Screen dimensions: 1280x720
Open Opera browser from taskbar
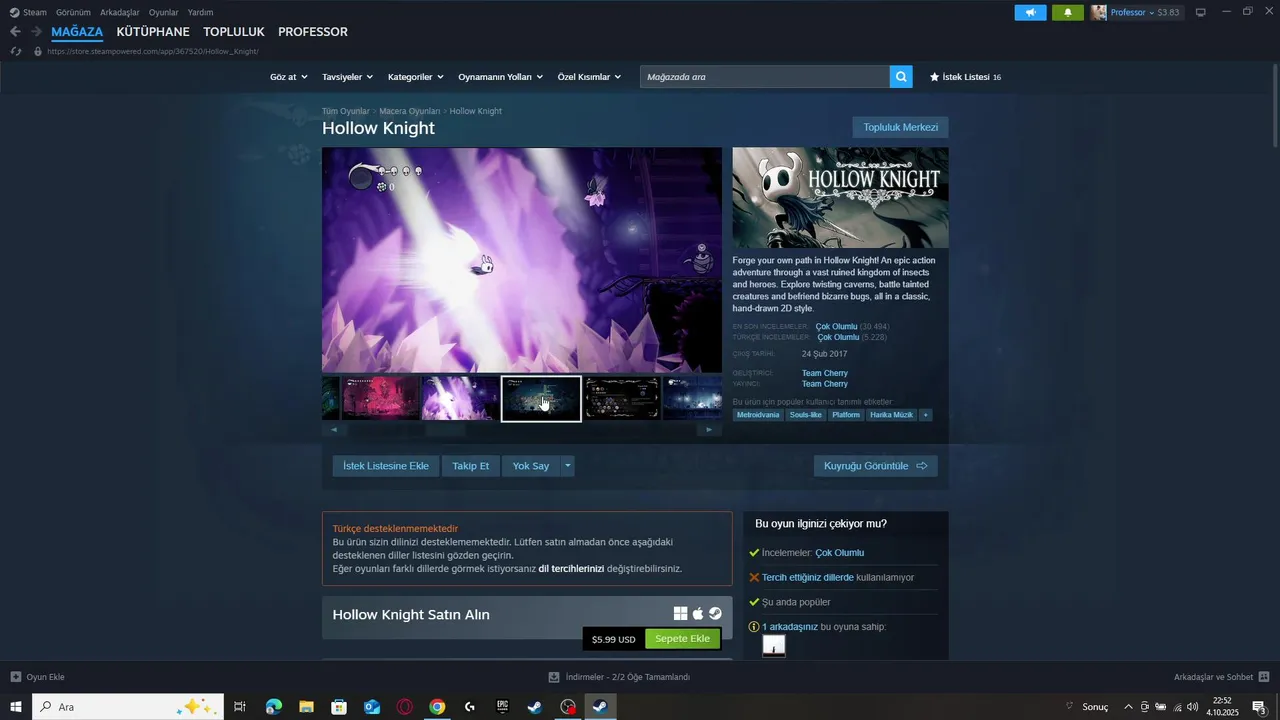pyautogui.click(x=405, y=707)
